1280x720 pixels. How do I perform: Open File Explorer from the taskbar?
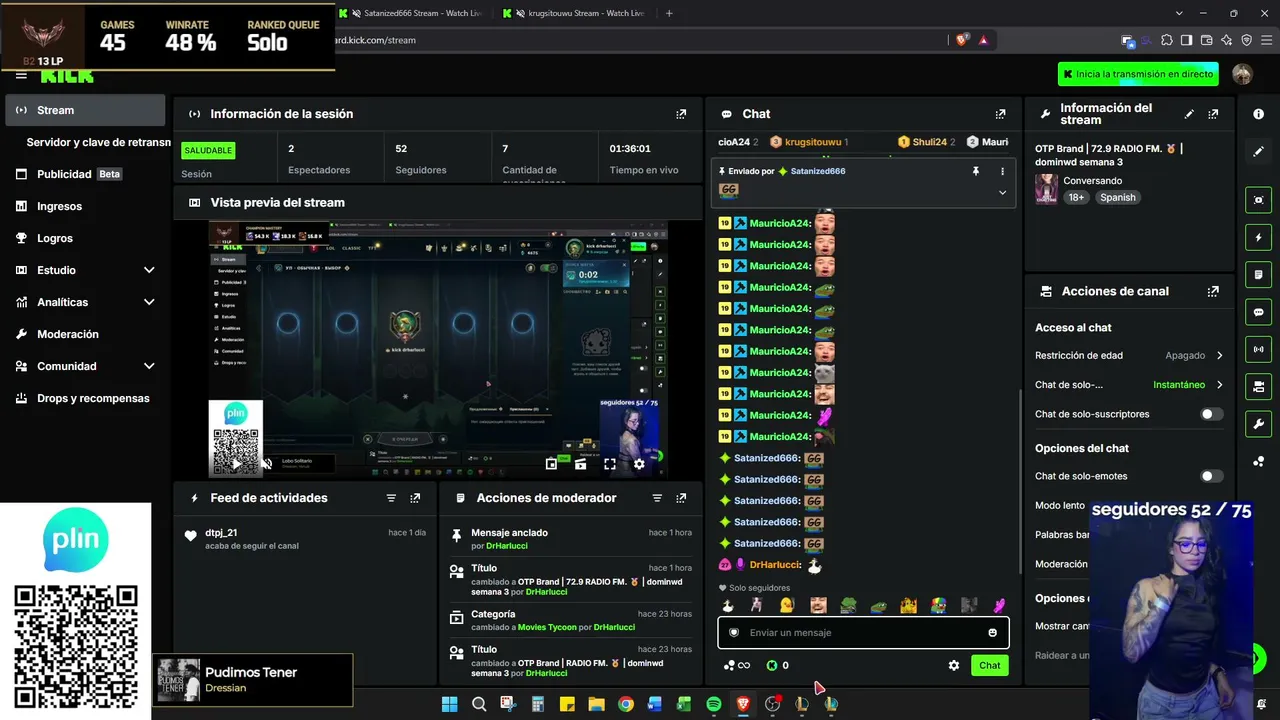click(x=597, y=704)
